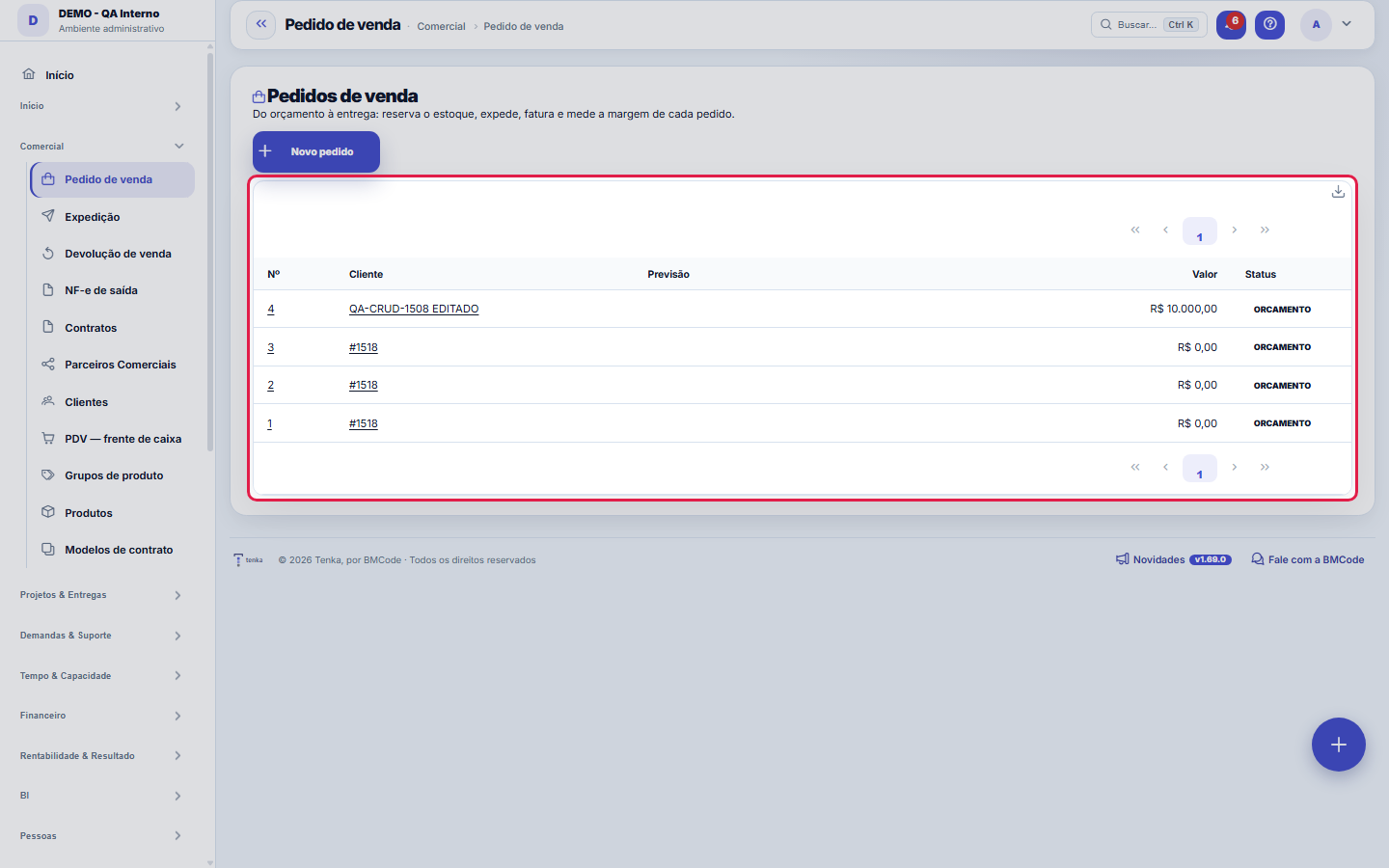This screenshot has width=1389, height=868.
Task: Click the Novo pedido button
Action: click(316, 151)
